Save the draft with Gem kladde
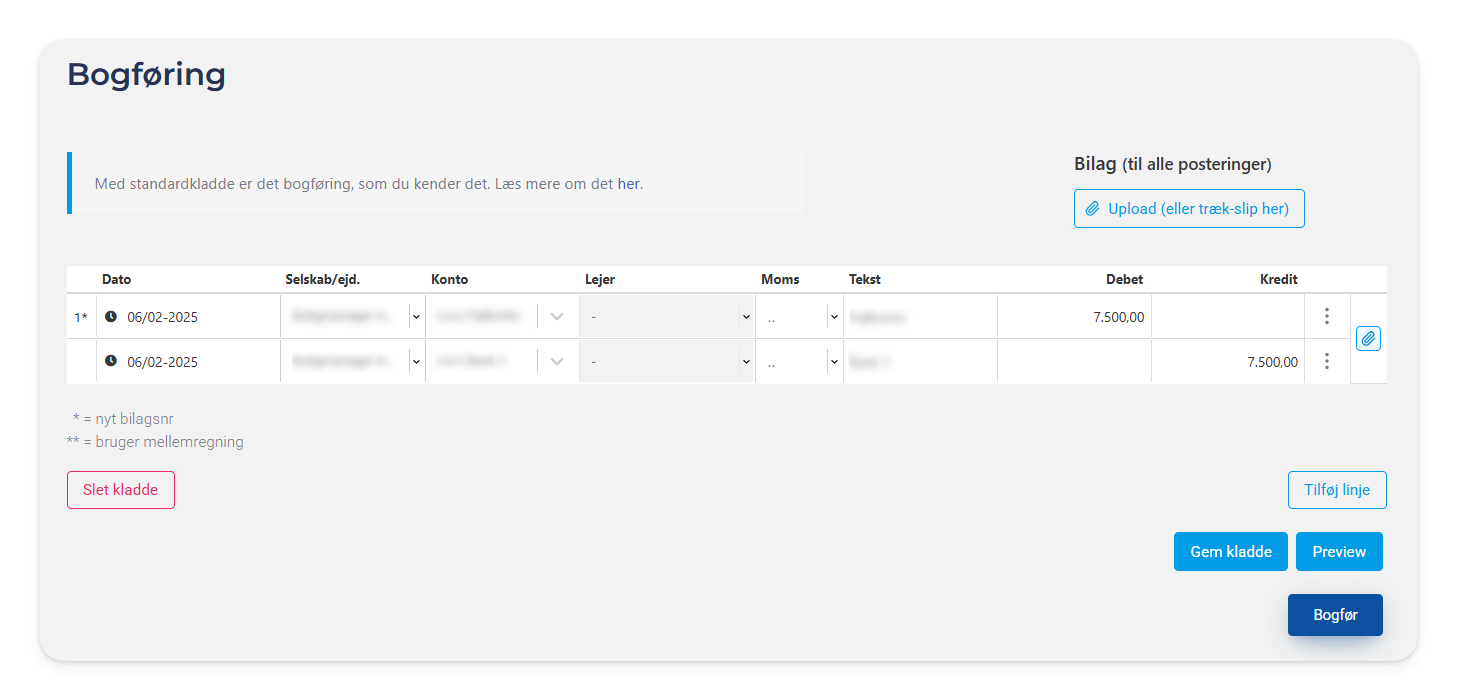1457x700 pixels. [x=1230, y=551]
